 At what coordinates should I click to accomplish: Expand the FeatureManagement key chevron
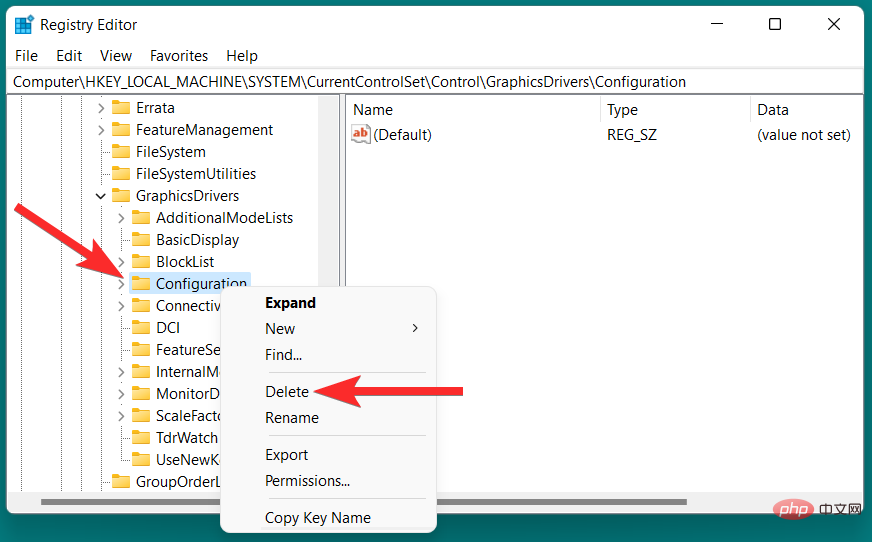pyautogui.click(x=101, y=130)
